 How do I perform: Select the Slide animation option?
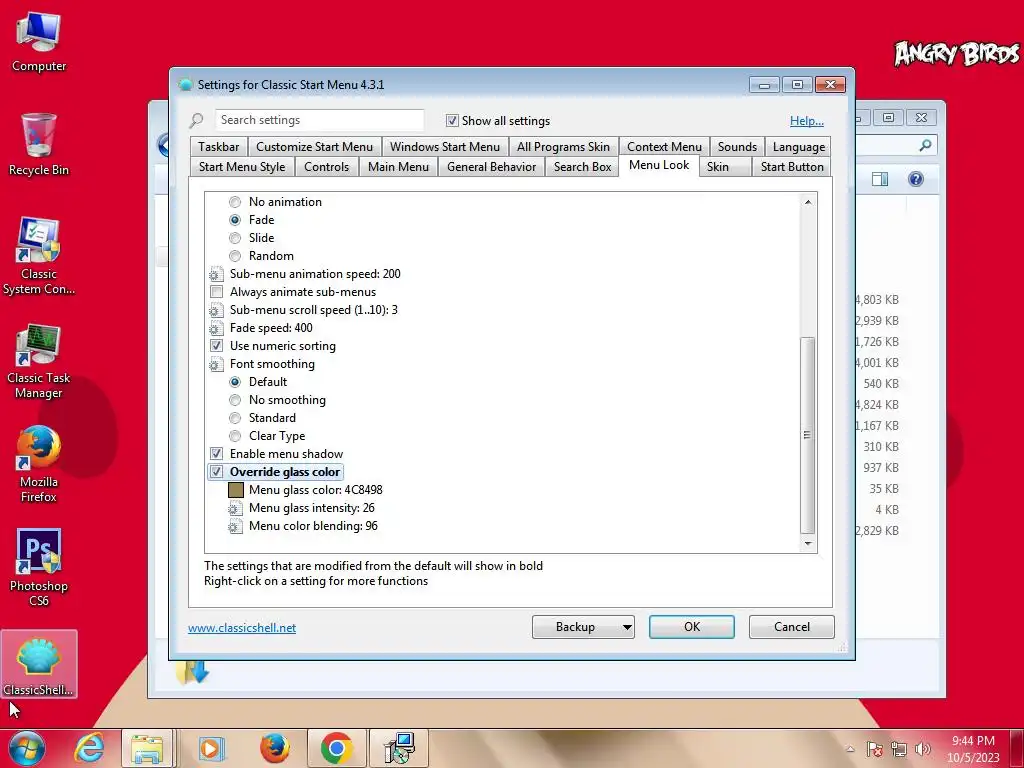pyautogui.click(x=235, y=238)
